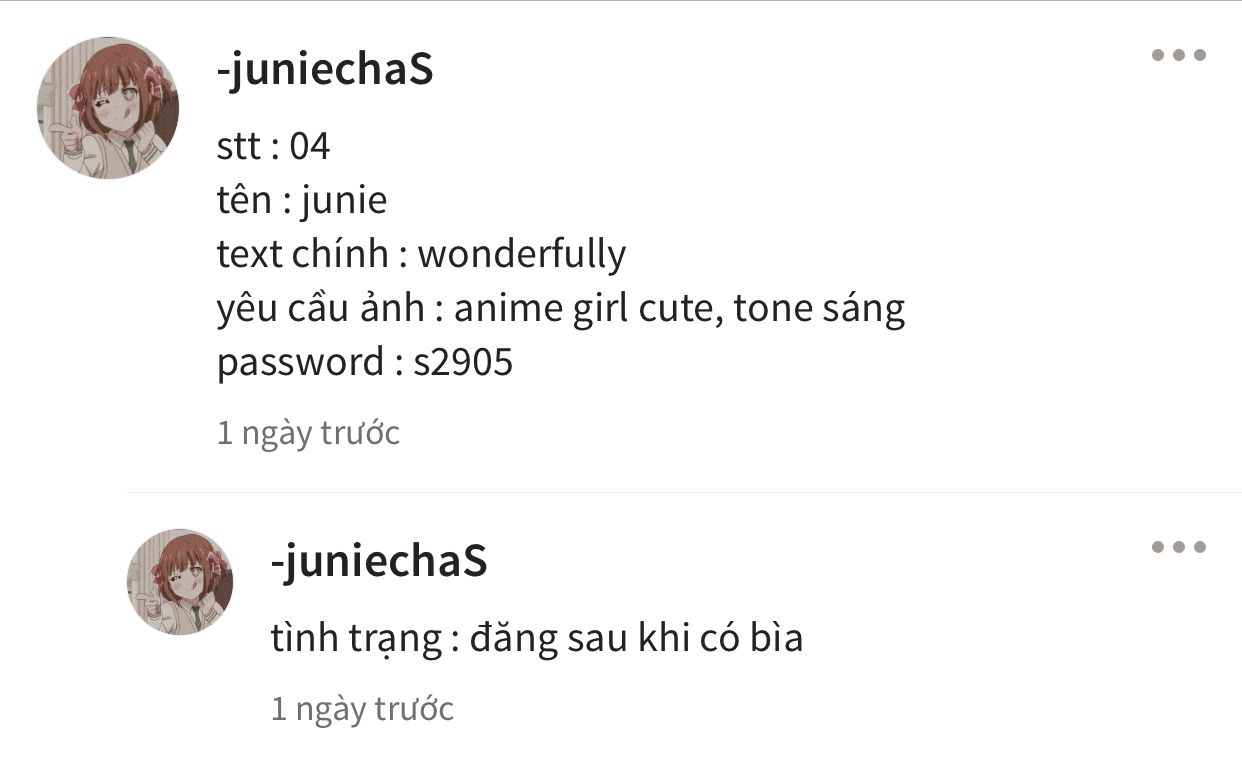The height and width of the screenshot is (765, 1242).
Task: Click the word 'wonderfully' in the comment
Action: [x=522, y=255]
